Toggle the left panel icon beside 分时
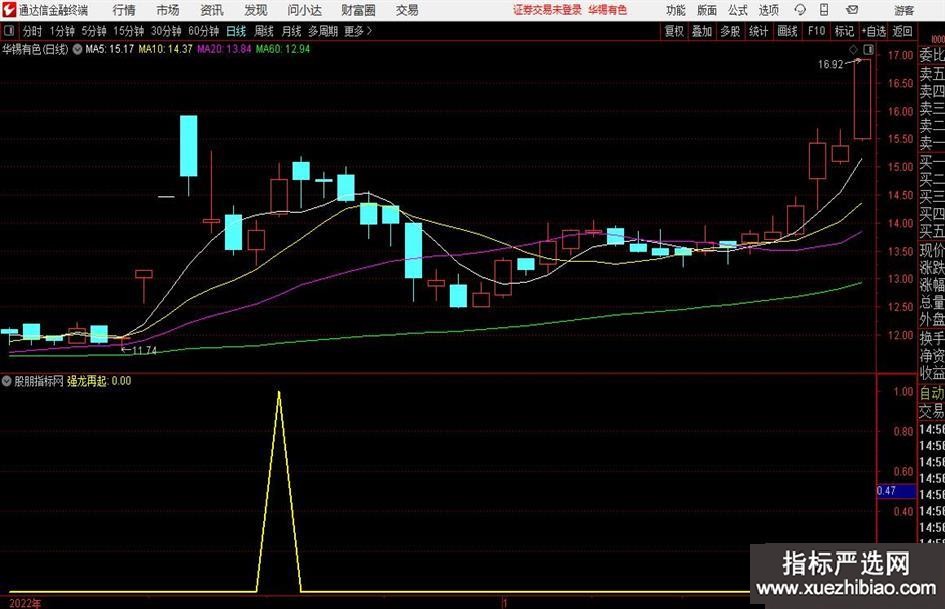The height and width of the screenshot is (609, 945). pos(8,31)
